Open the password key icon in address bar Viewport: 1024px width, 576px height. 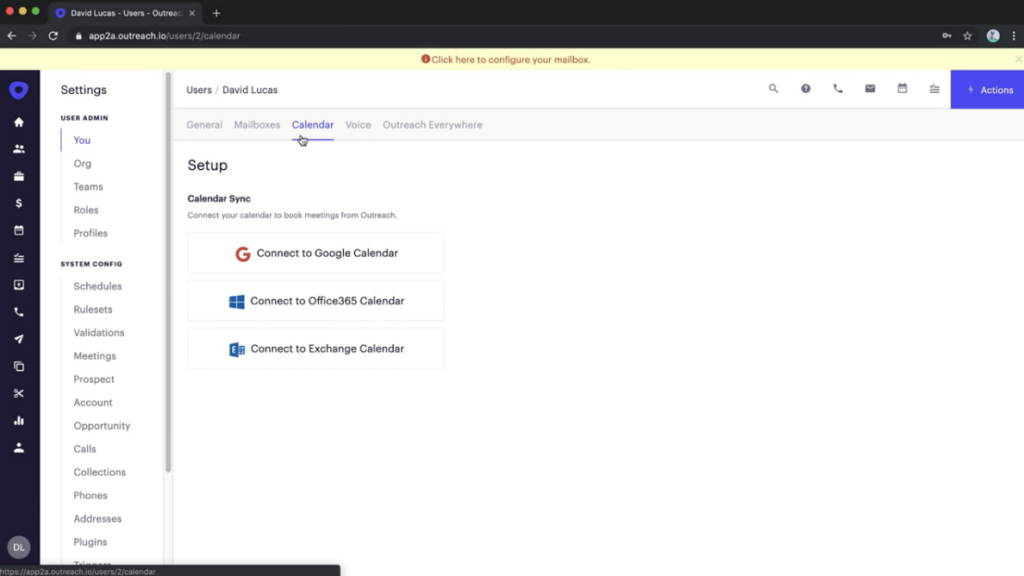(x=946, y=36)
